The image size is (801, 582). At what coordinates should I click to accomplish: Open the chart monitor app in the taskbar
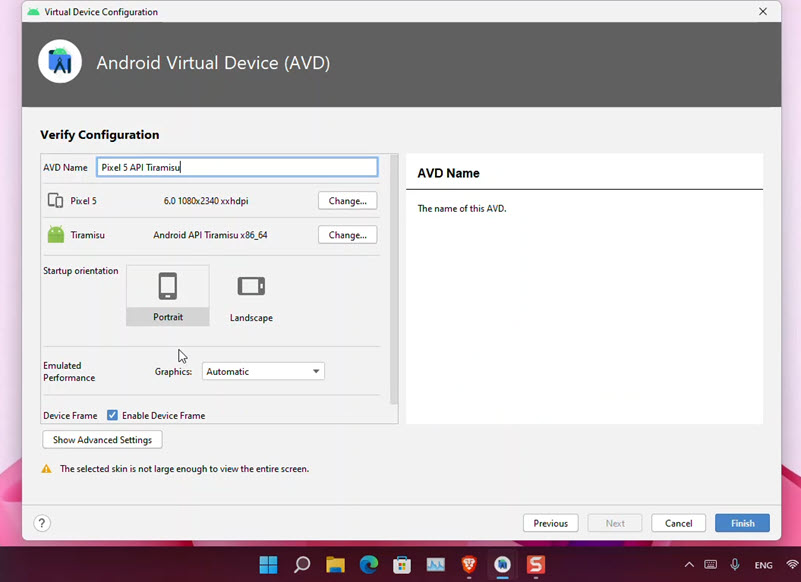pyautogui.click(x=436, y=565)
